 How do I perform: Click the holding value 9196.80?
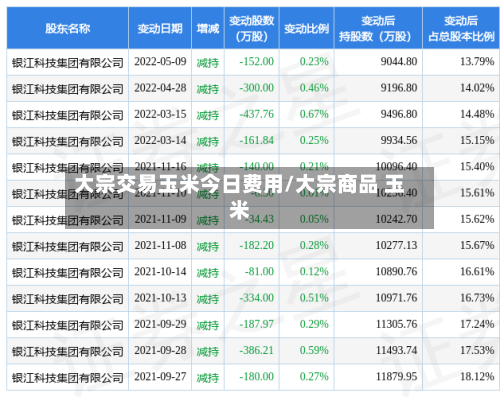(399, 88)
